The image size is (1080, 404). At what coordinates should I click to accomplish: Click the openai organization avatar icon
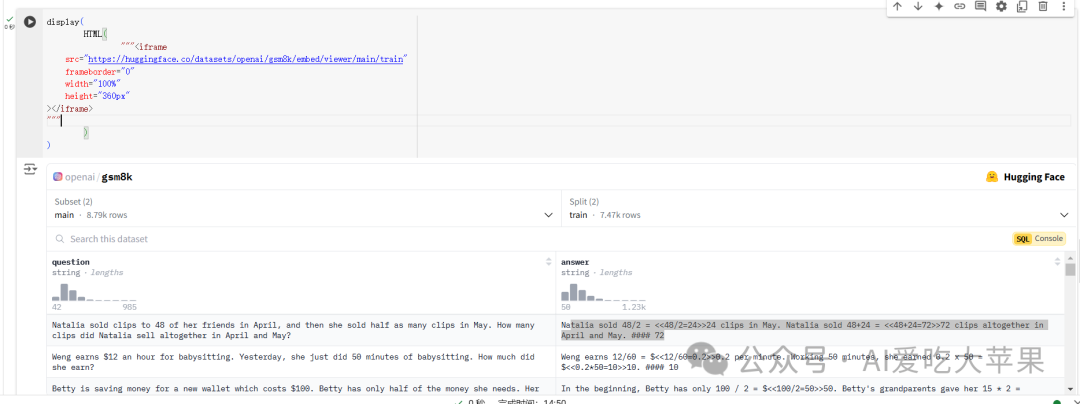pyautogui.click(x=58, y=177)
